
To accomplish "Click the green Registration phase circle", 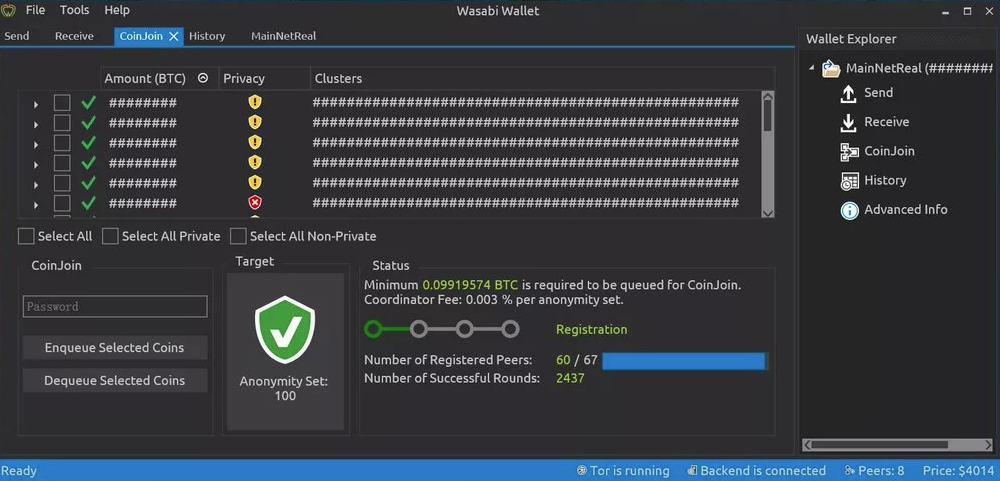I will 373,329.
